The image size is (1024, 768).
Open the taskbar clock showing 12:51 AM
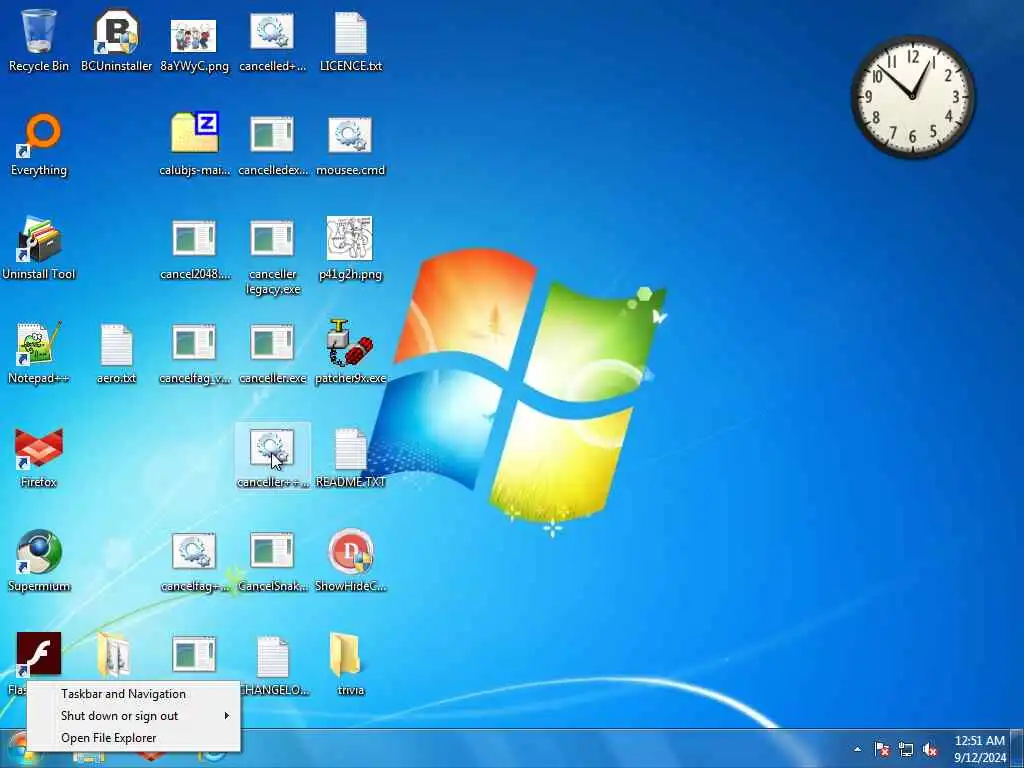click(980, 749)
